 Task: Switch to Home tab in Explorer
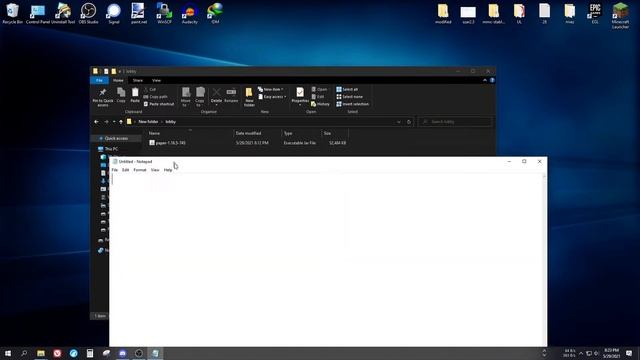pyautogui.click(x=118, y=80)
